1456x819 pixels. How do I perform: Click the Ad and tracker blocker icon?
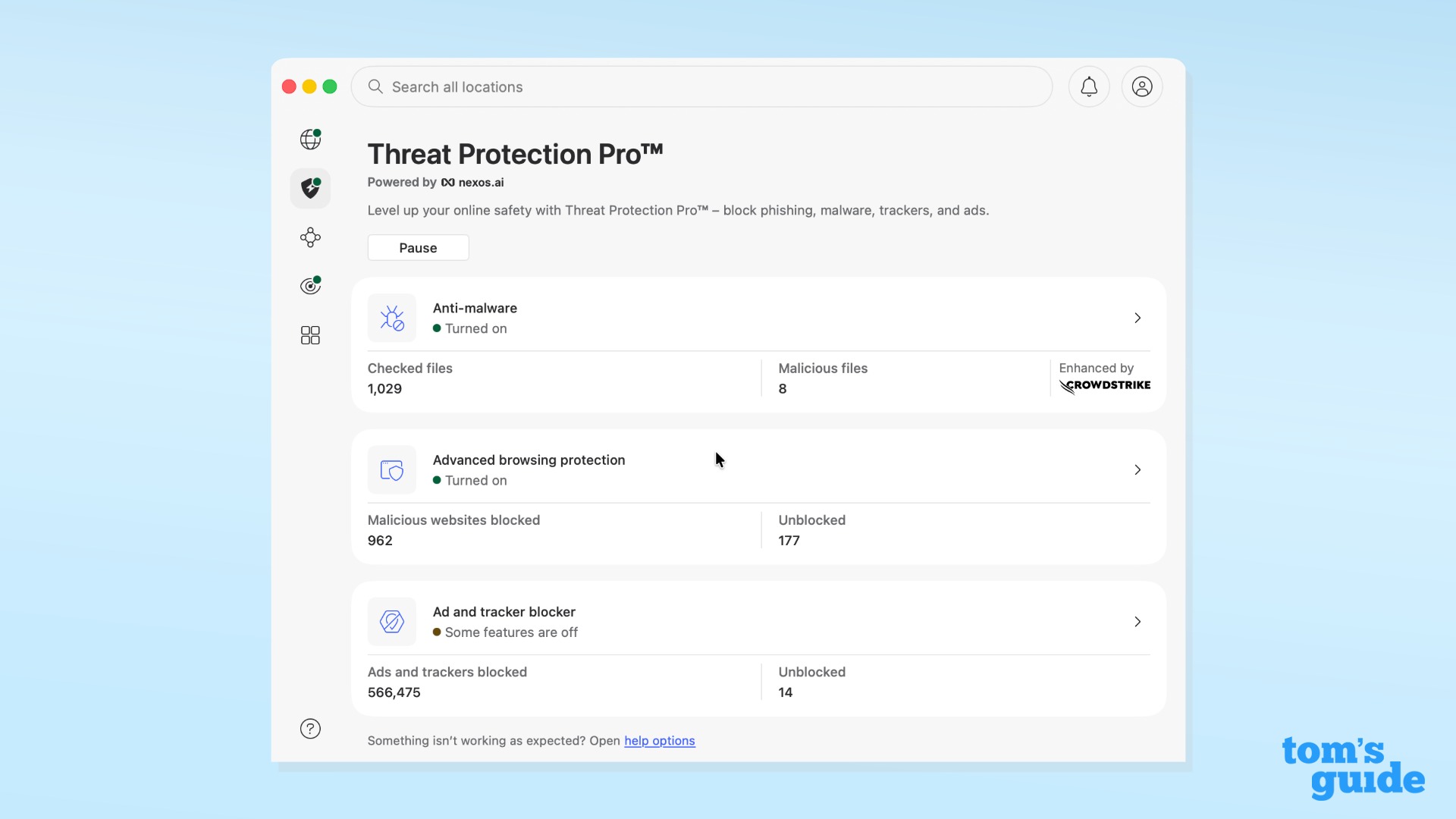tap(391, 621)
